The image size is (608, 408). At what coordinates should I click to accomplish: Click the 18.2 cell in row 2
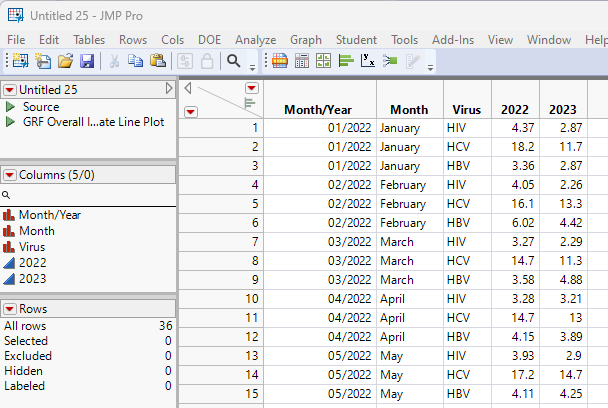(x=515, y=147)
